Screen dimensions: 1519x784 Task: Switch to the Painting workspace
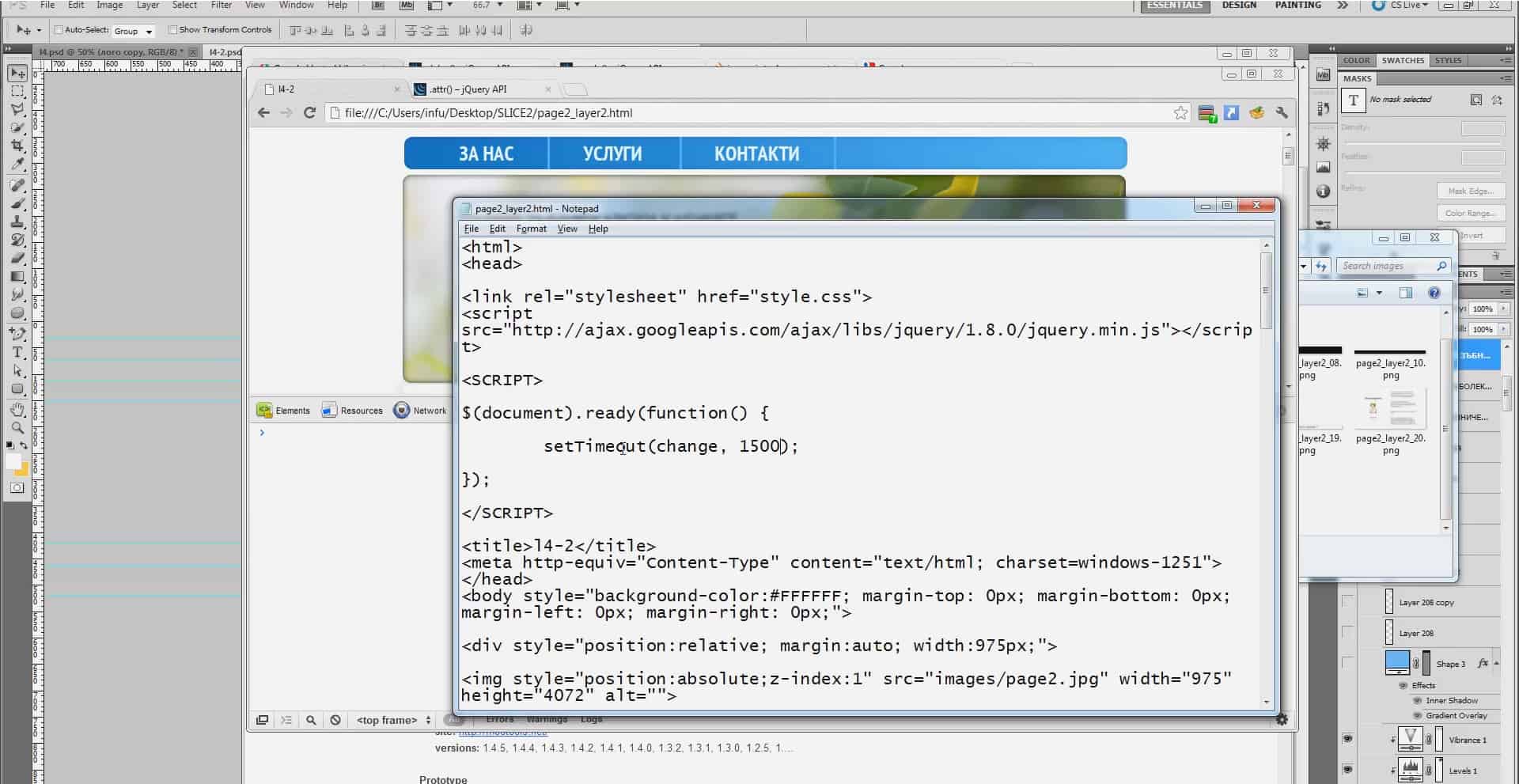[1297, 6]
